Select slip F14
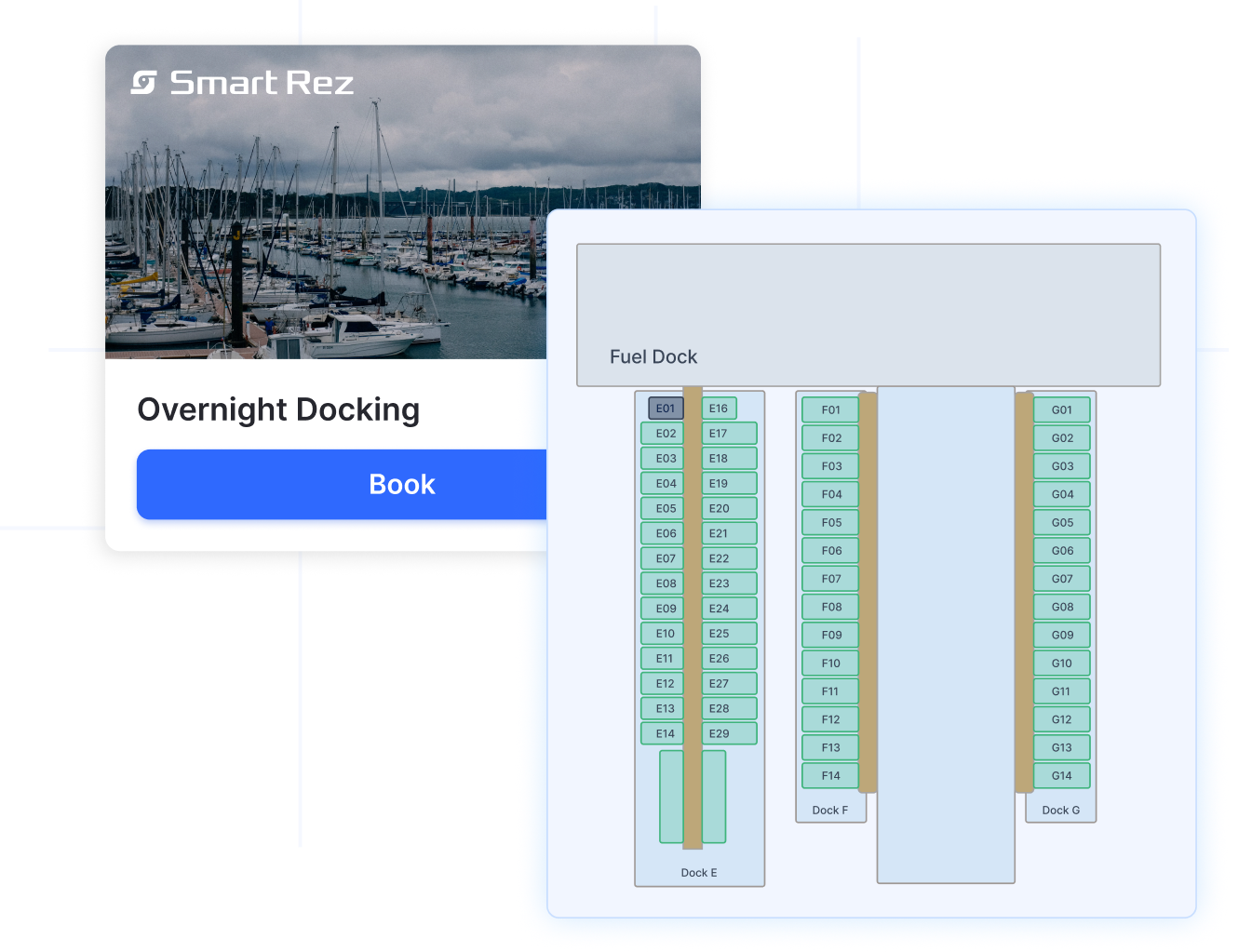The width and height of the screenshot is (1238, 952). pos(830,776)
